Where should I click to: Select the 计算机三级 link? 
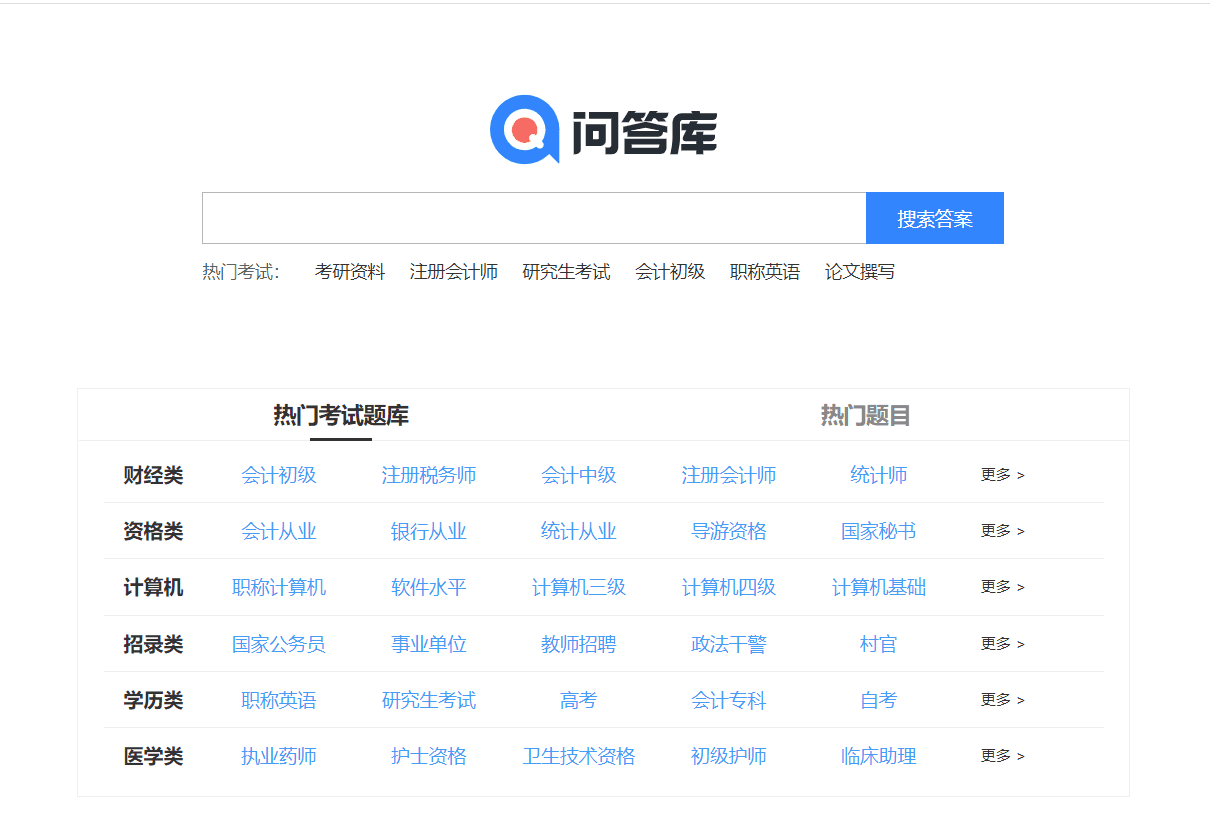click(578, 587)
